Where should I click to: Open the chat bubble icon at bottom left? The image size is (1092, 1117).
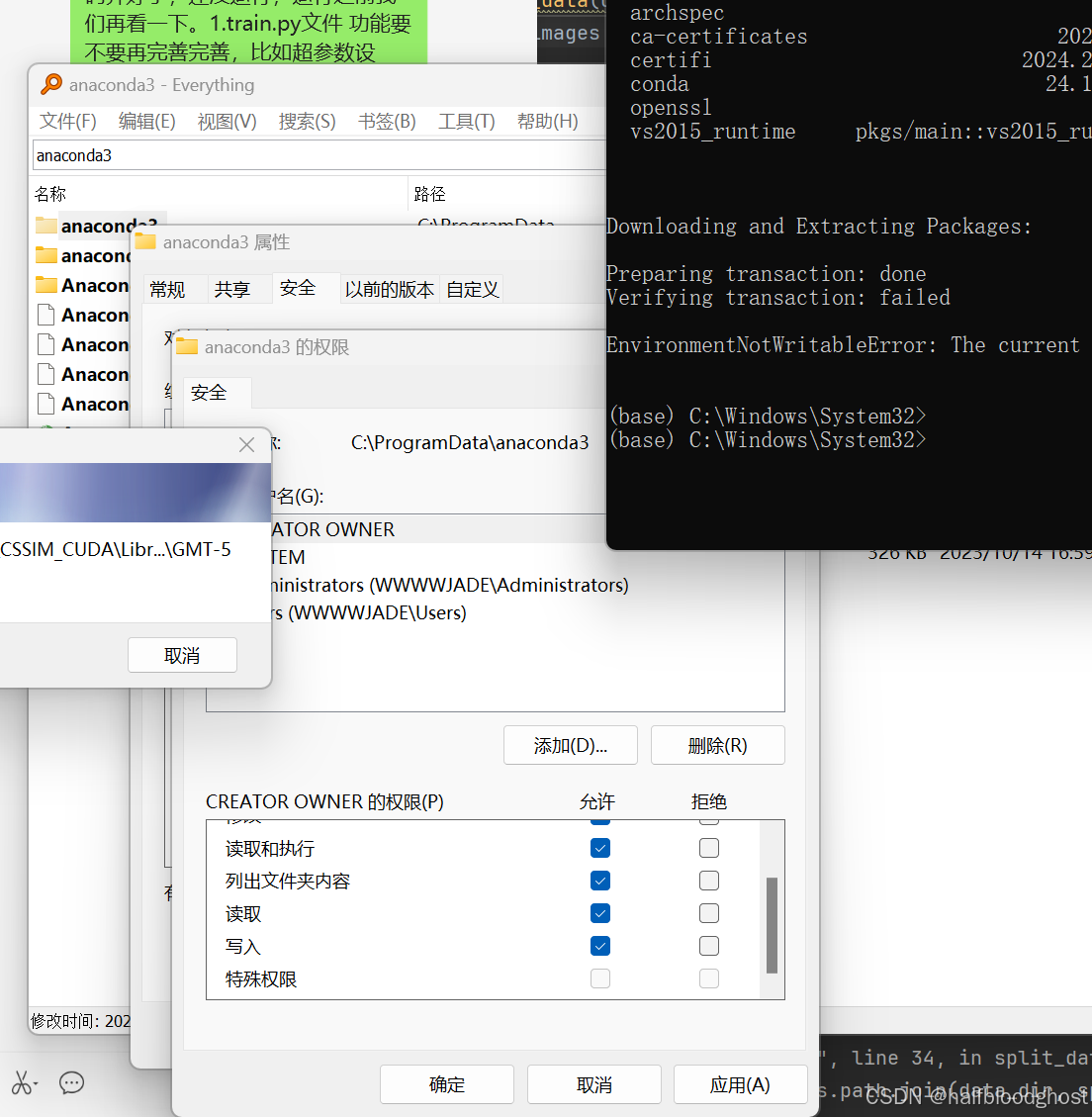pos(71,1082)
